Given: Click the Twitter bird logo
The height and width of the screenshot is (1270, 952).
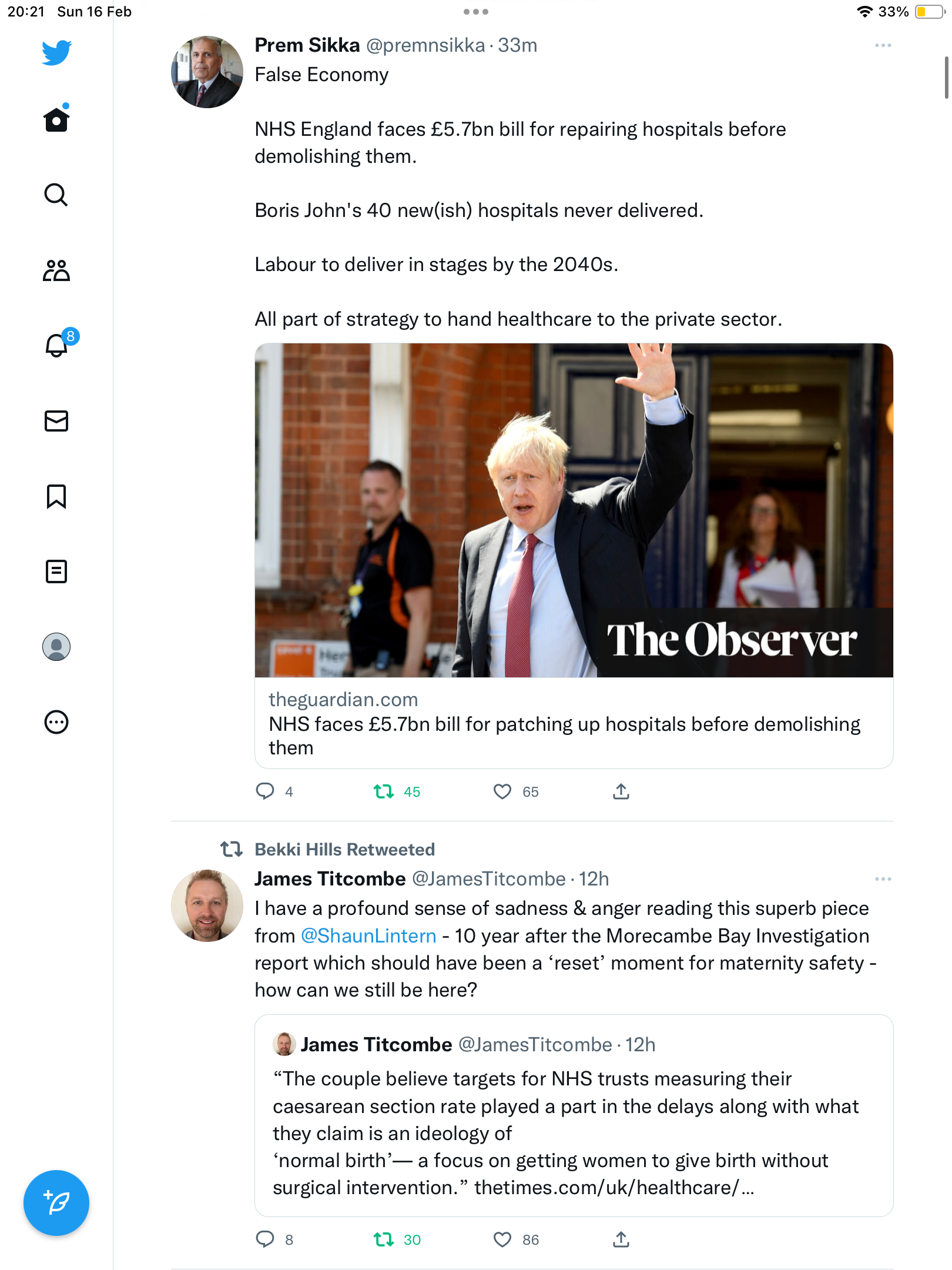Looking at the screenshot, I should [56, 52].
